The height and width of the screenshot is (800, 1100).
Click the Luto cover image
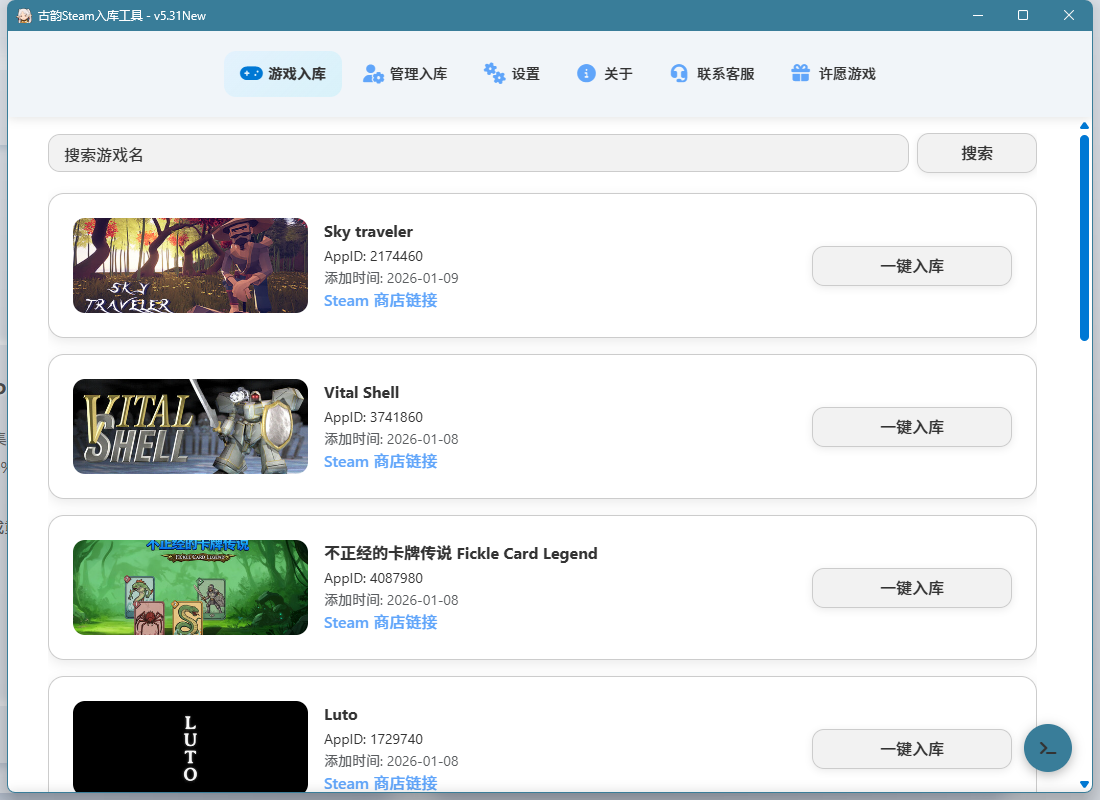click(190, 746)
